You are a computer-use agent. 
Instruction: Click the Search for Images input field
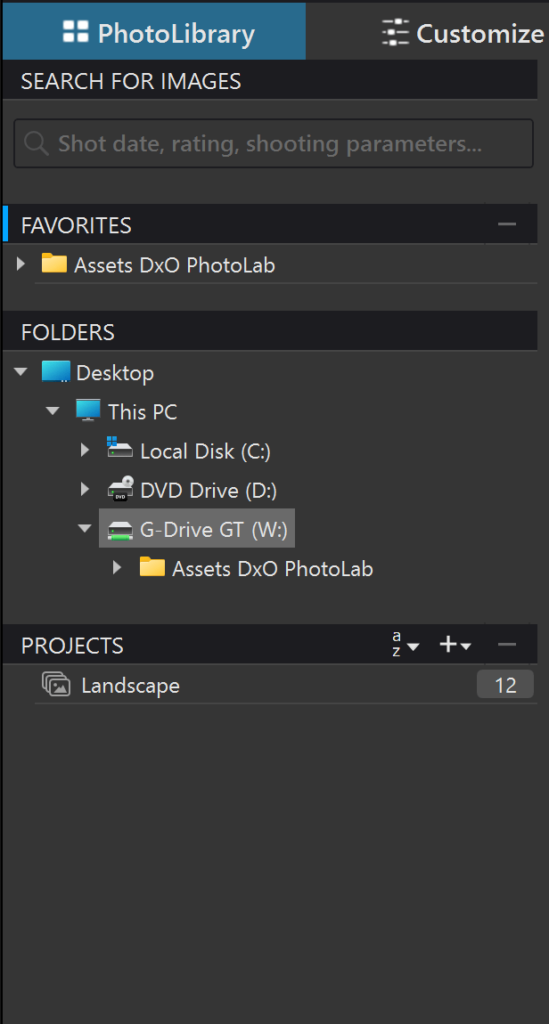[x=274, y=143]
